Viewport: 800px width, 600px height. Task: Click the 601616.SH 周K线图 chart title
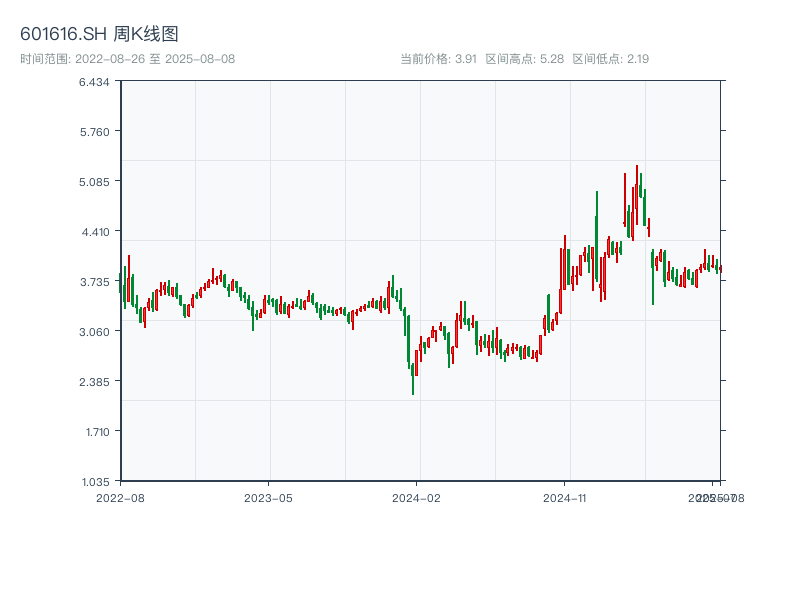tap(99, 34)
